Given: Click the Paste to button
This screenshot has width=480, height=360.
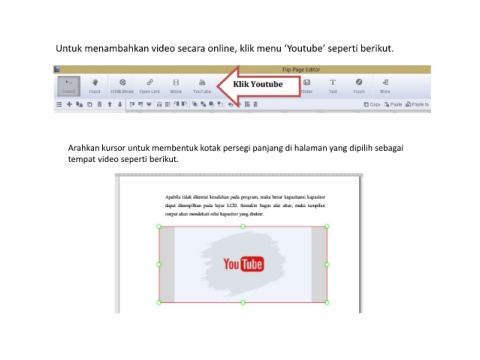Looking at the screenshot, I should coord(417,104).
